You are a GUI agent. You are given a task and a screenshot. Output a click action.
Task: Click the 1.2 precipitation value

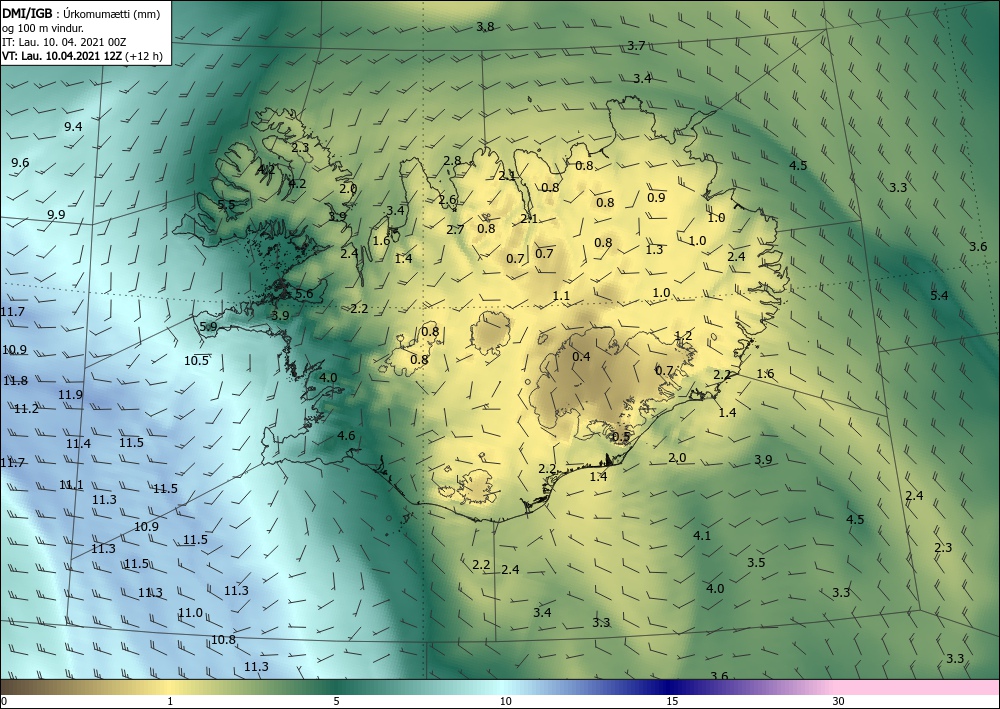[683, 336]
